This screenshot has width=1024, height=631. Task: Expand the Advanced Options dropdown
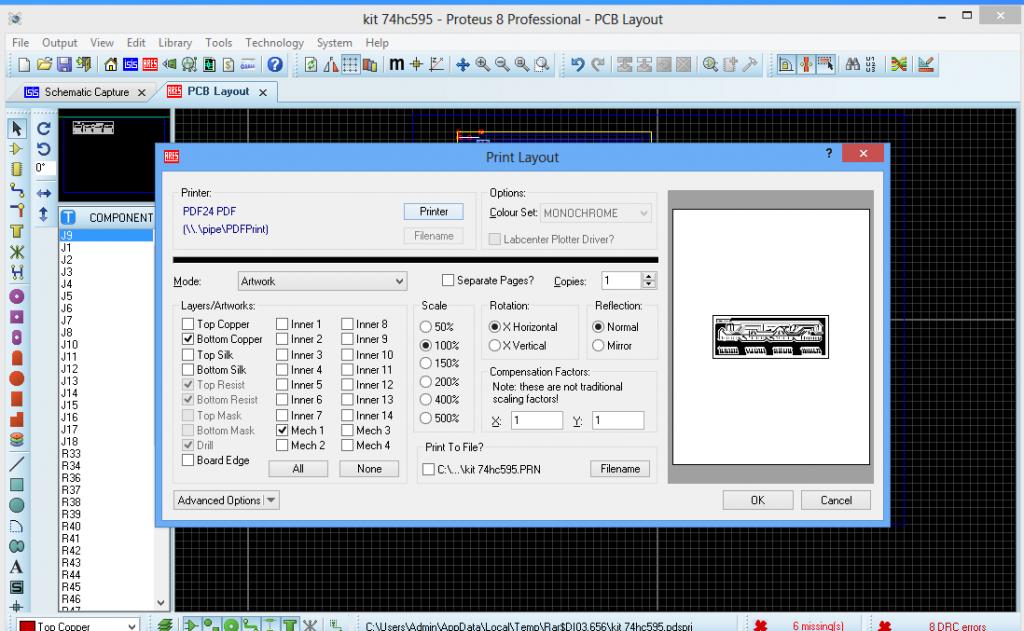pos(227,500)
